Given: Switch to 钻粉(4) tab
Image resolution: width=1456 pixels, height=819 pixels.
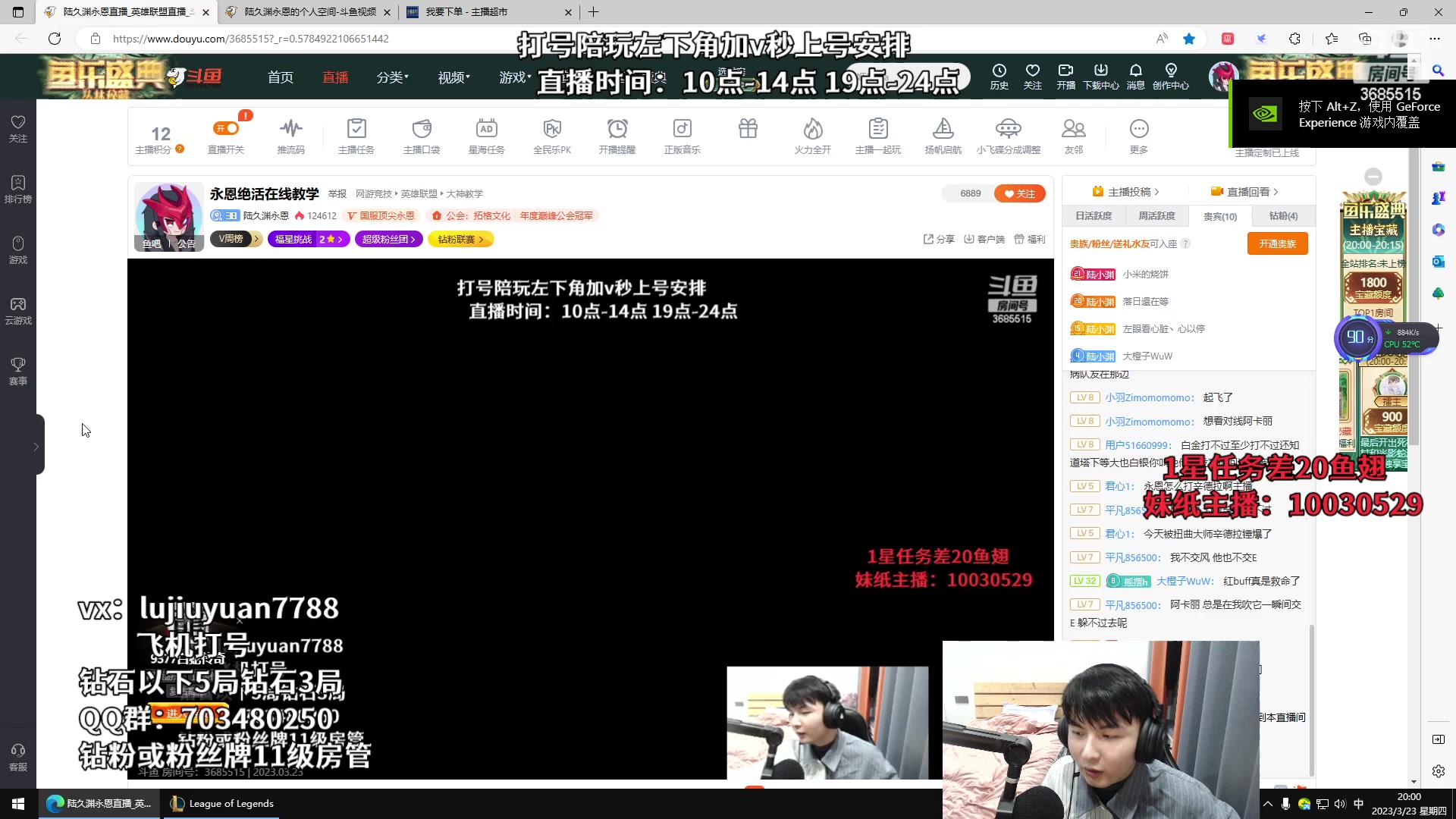Looking at the screenshot, I should coord(1283,216).
